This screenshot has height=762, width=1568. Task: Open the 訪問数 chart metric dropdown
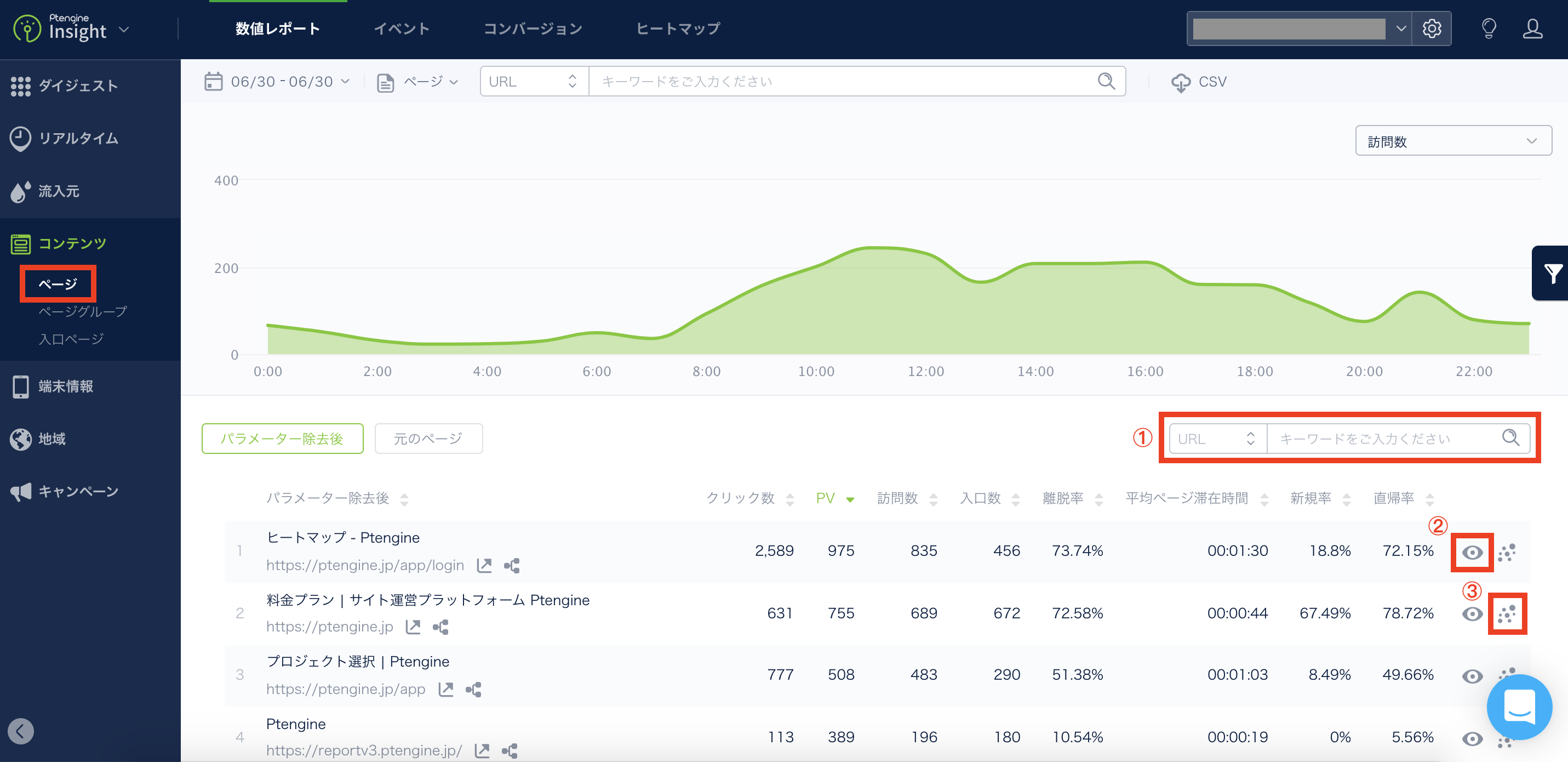[1453, 141]
